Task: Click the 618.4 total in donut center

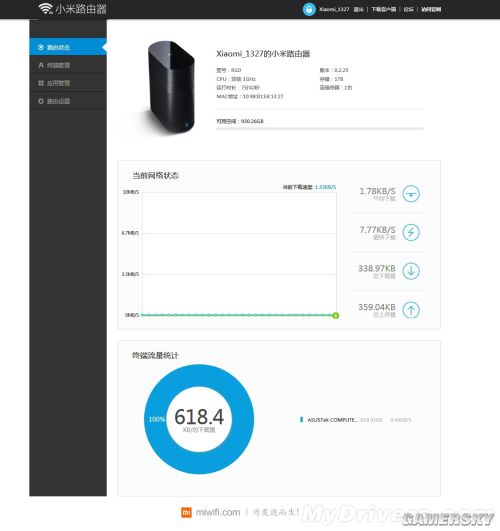Action: [199, 417]
